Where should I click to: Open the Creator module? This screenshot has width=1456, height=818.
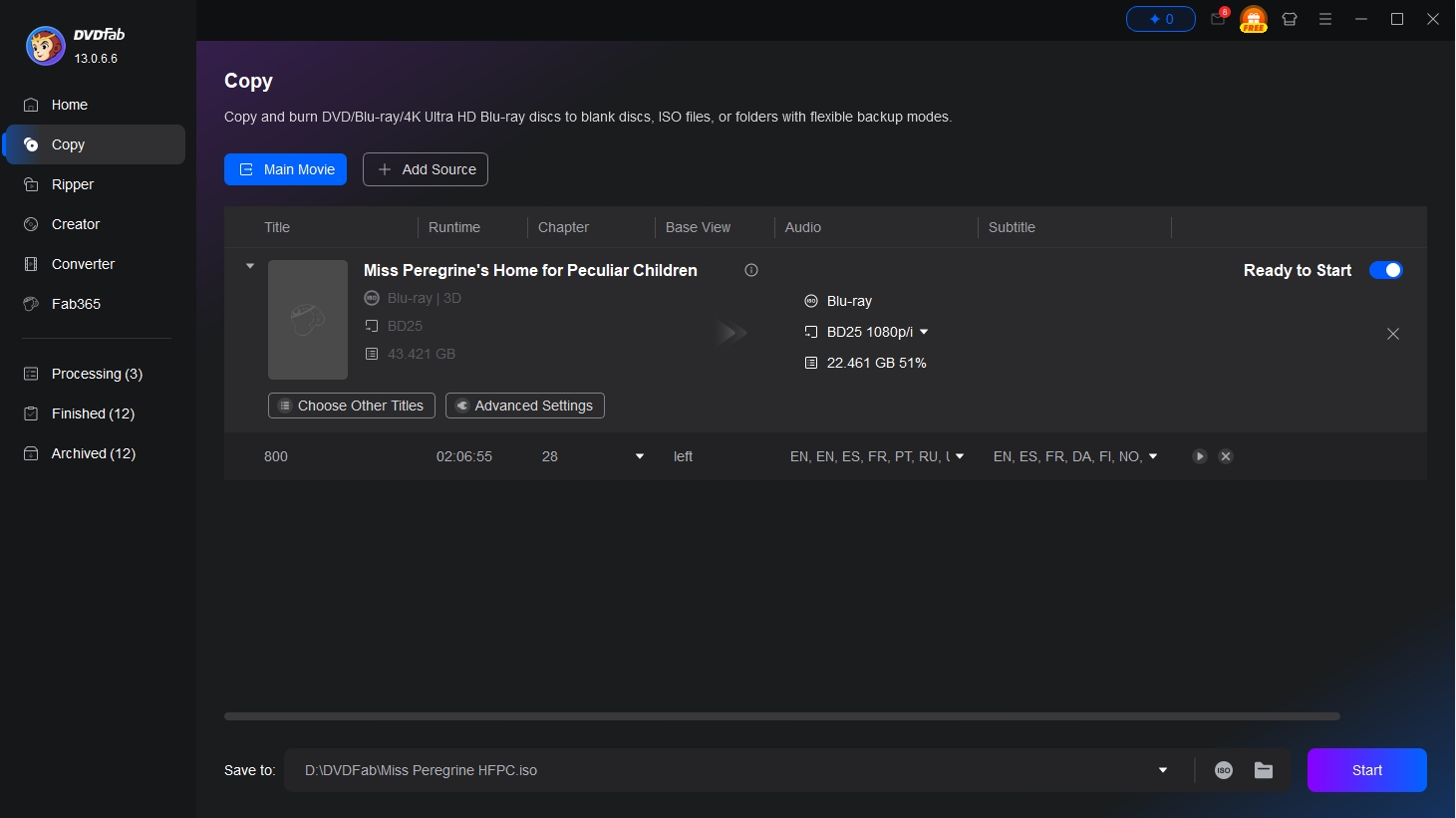94,224
